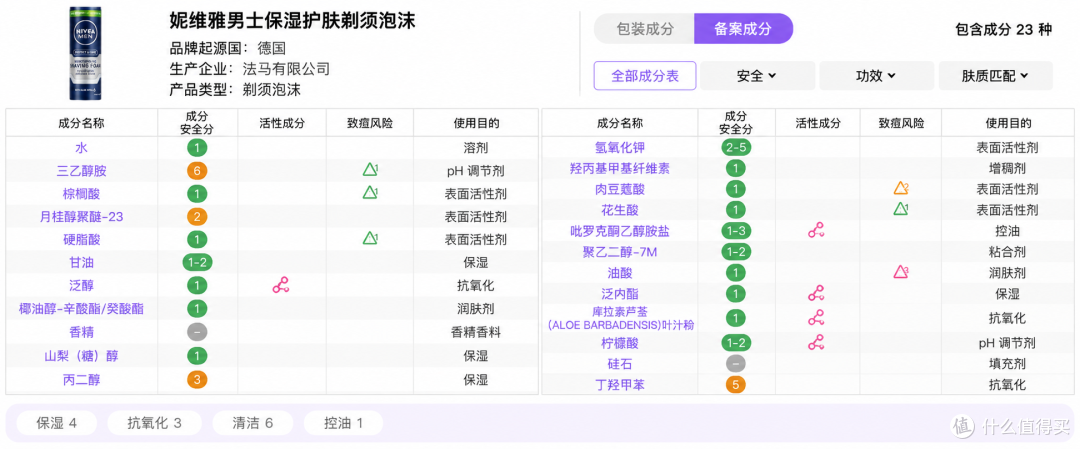The width and height of the screenshot is (1080, 449).
Task: Open the 吡罗克酮乙醇胺盐 ingredient link
Action: (620, 231)
